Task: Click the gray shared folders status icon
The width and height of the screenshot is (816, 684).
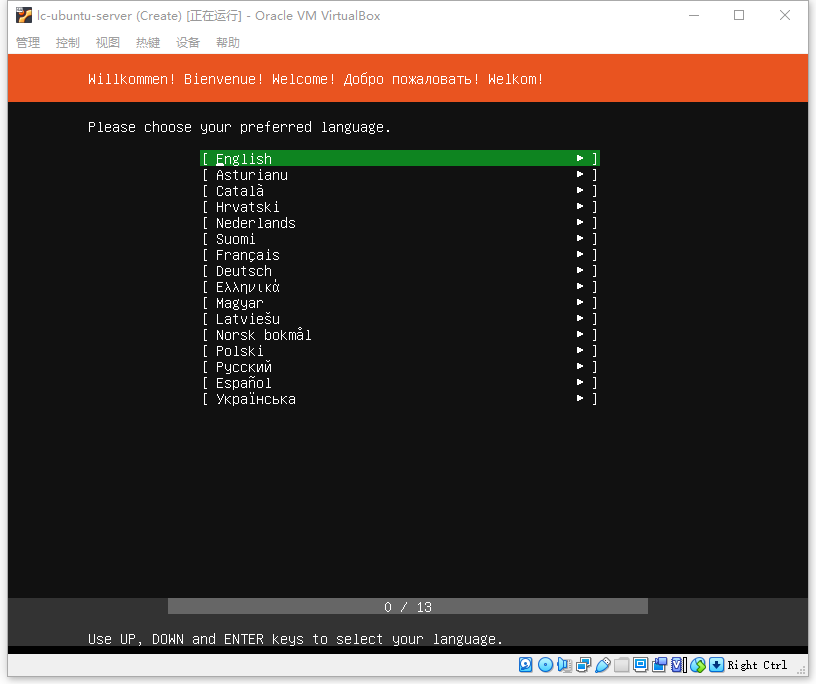Action: coord(621,665)
